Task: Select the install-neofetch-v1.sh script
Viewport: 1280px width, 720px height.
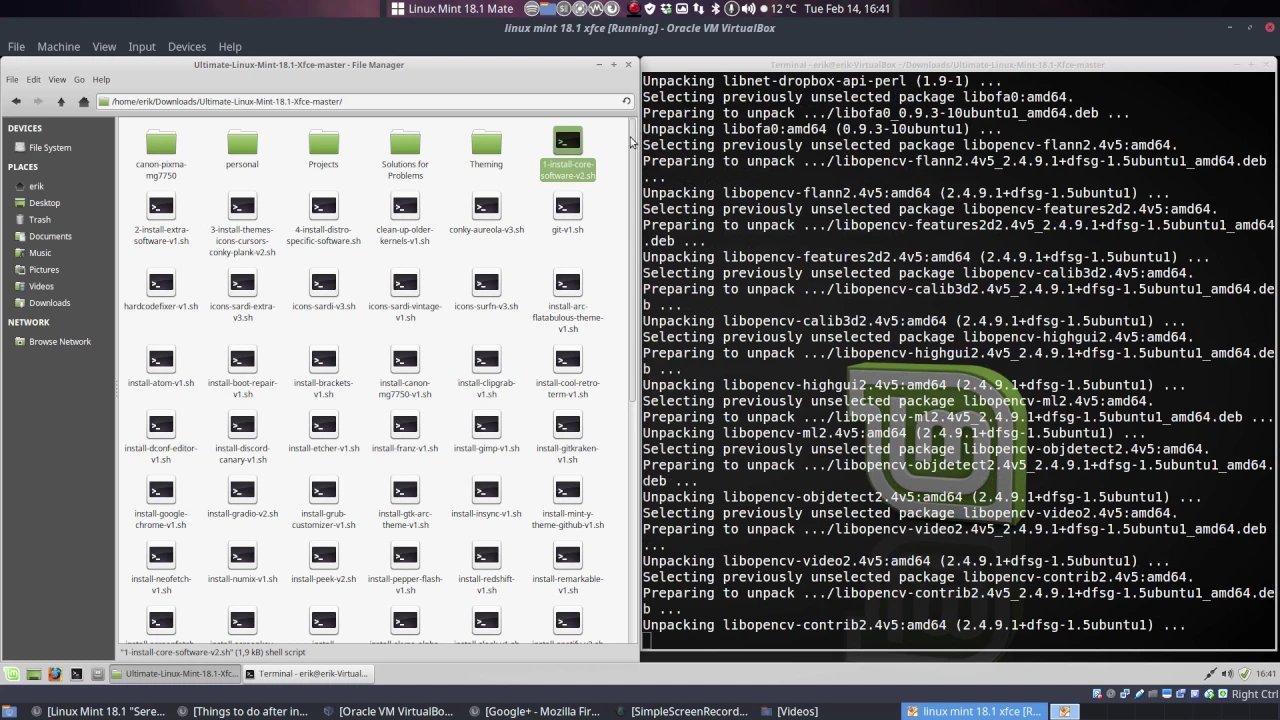Action: tap(161, 569)
